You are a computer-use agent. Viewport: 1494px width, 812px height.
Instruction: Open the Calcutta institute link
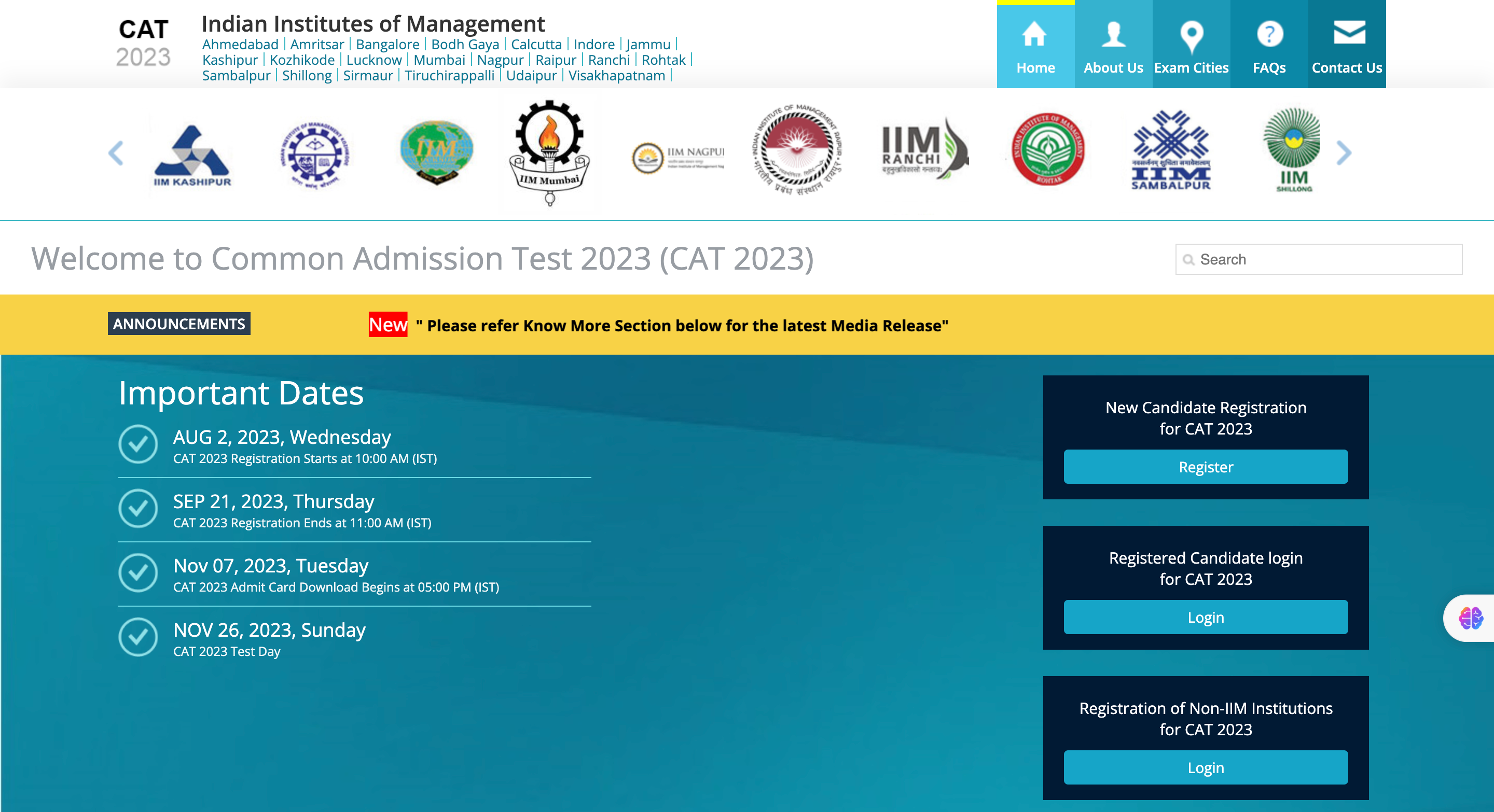[x=536, y=45]
